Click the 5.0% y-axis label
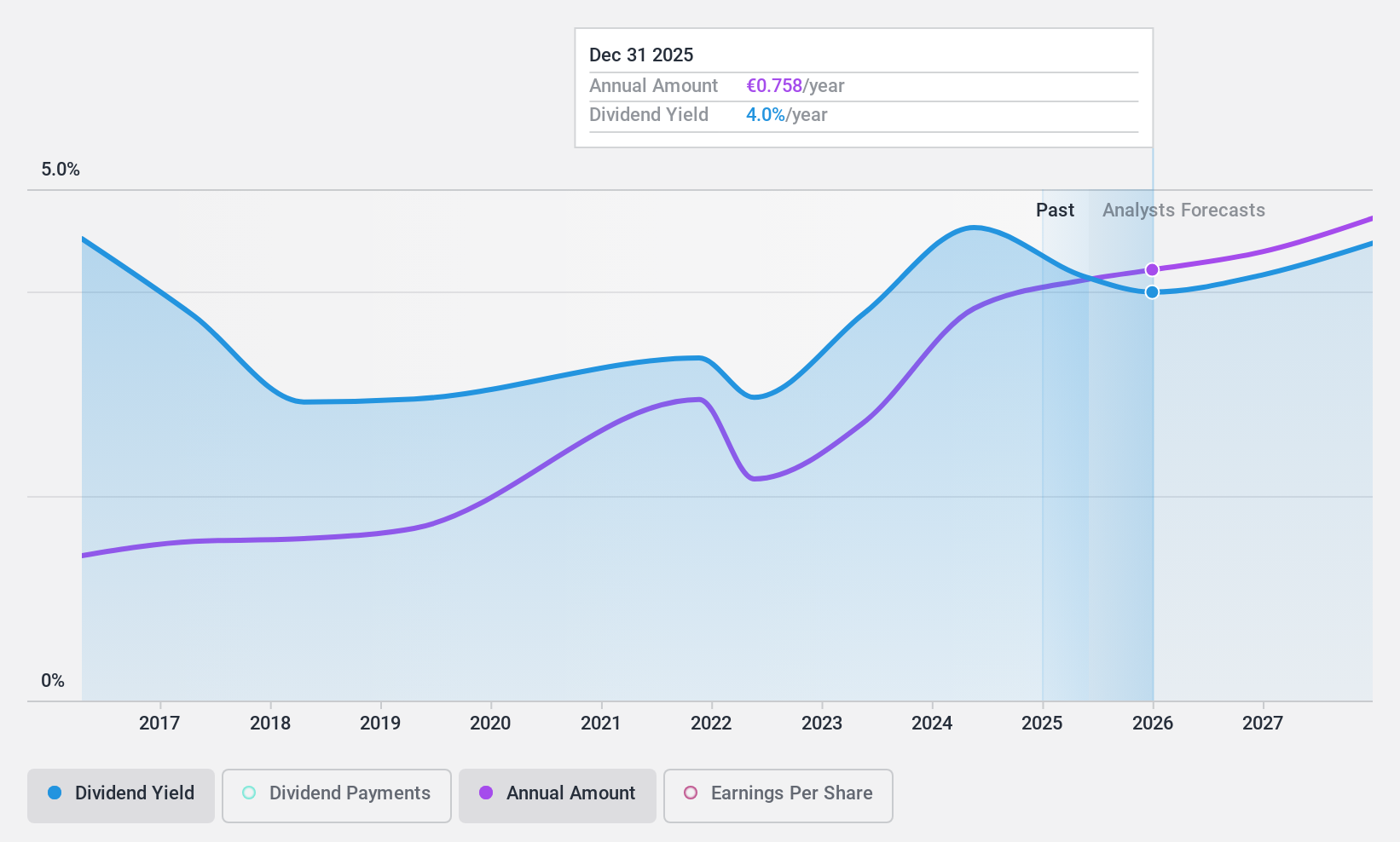 coord(61,170)
